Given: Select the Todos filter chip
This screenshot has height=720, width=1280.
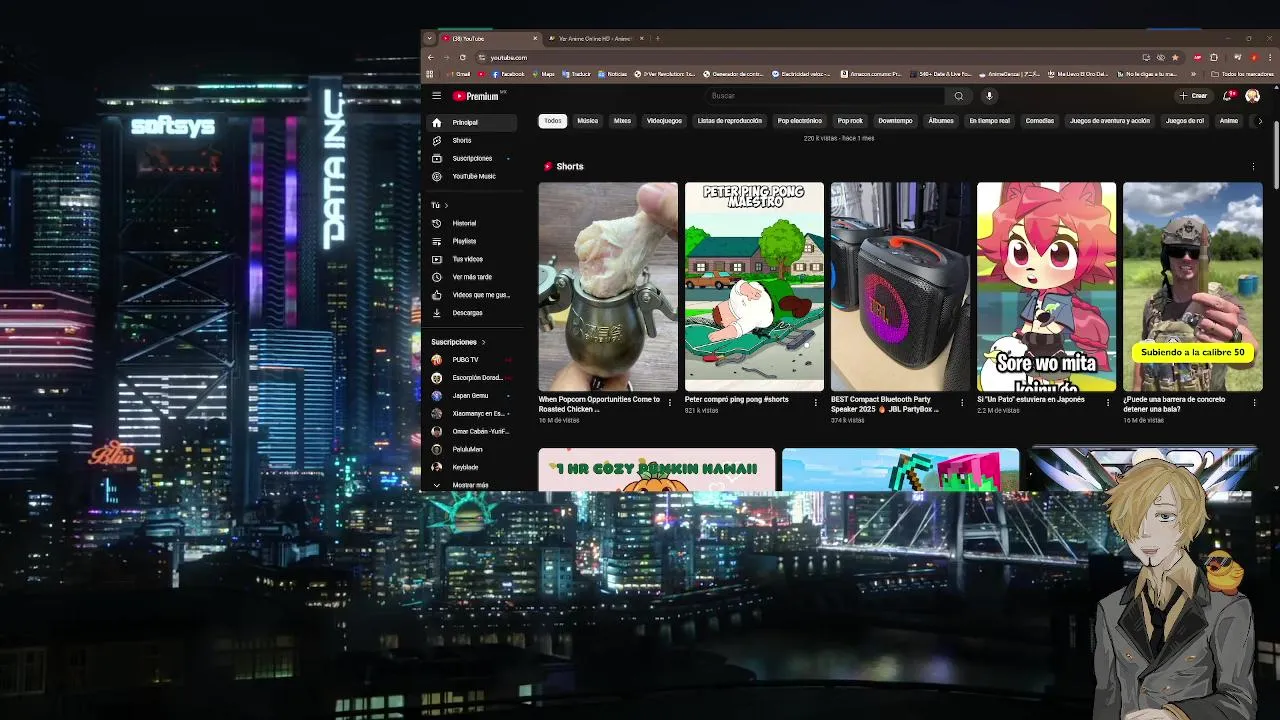Looking at the screenshot, I should [x=553, y=121].
